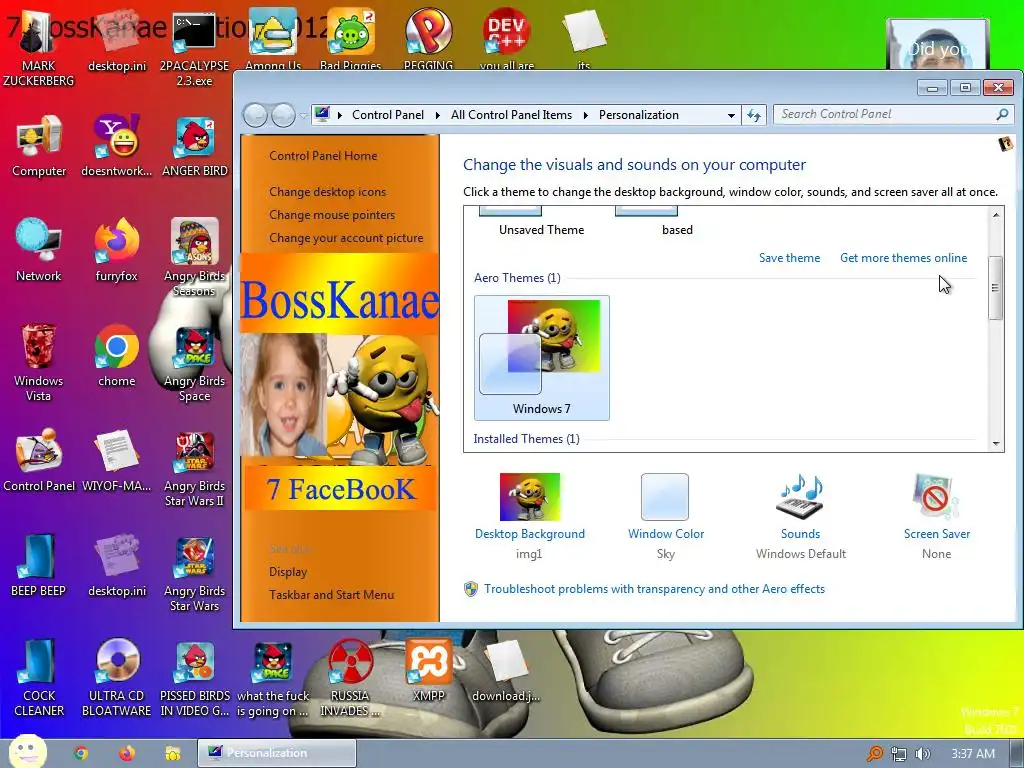Screen dimensions: 1024x768
Task: Open the MARK ZUCKERBERG desktop icon
Action: [x=39, y=49]
